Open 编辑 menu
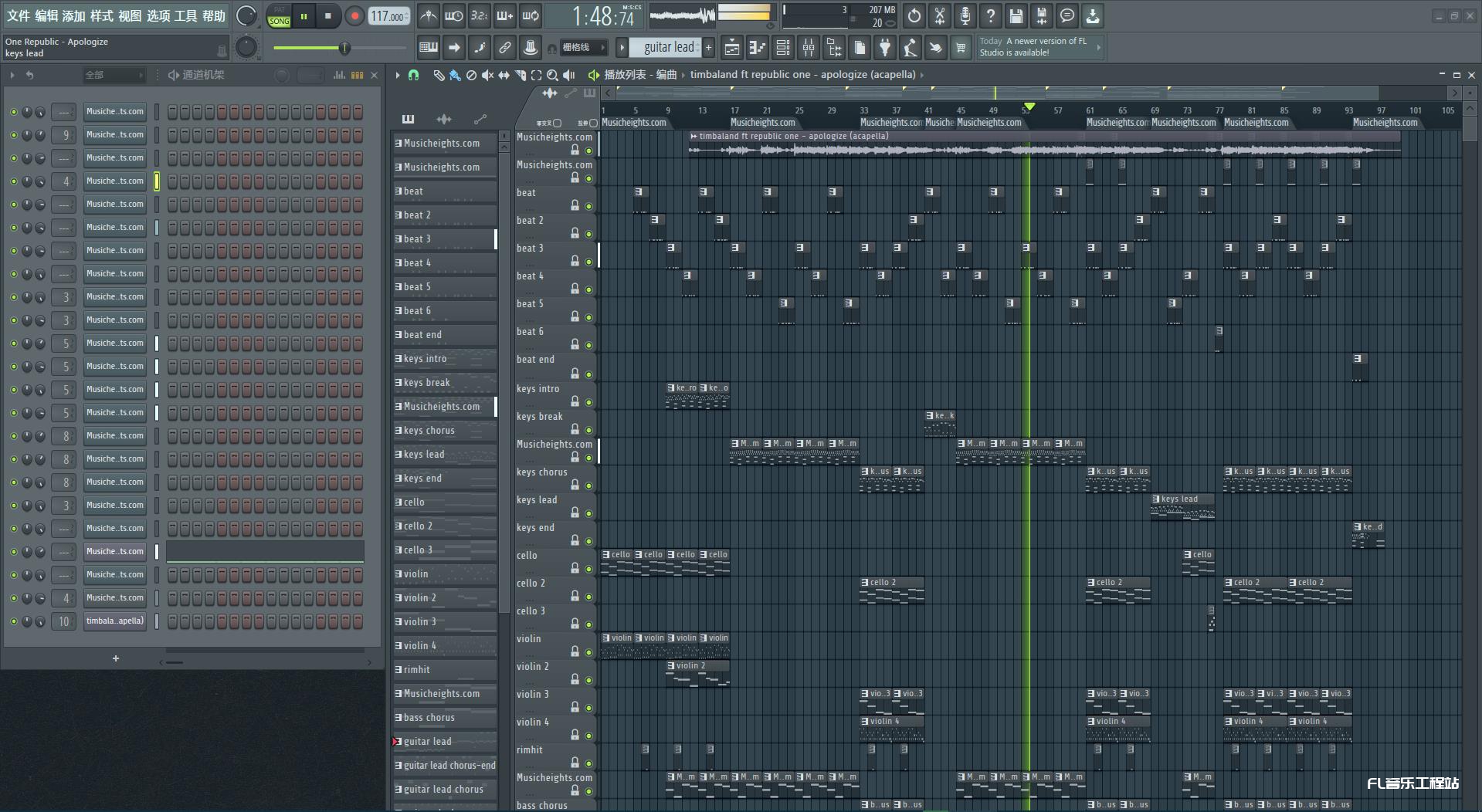The width and height of the screenshot is (1482, 812). coord(46,15)
